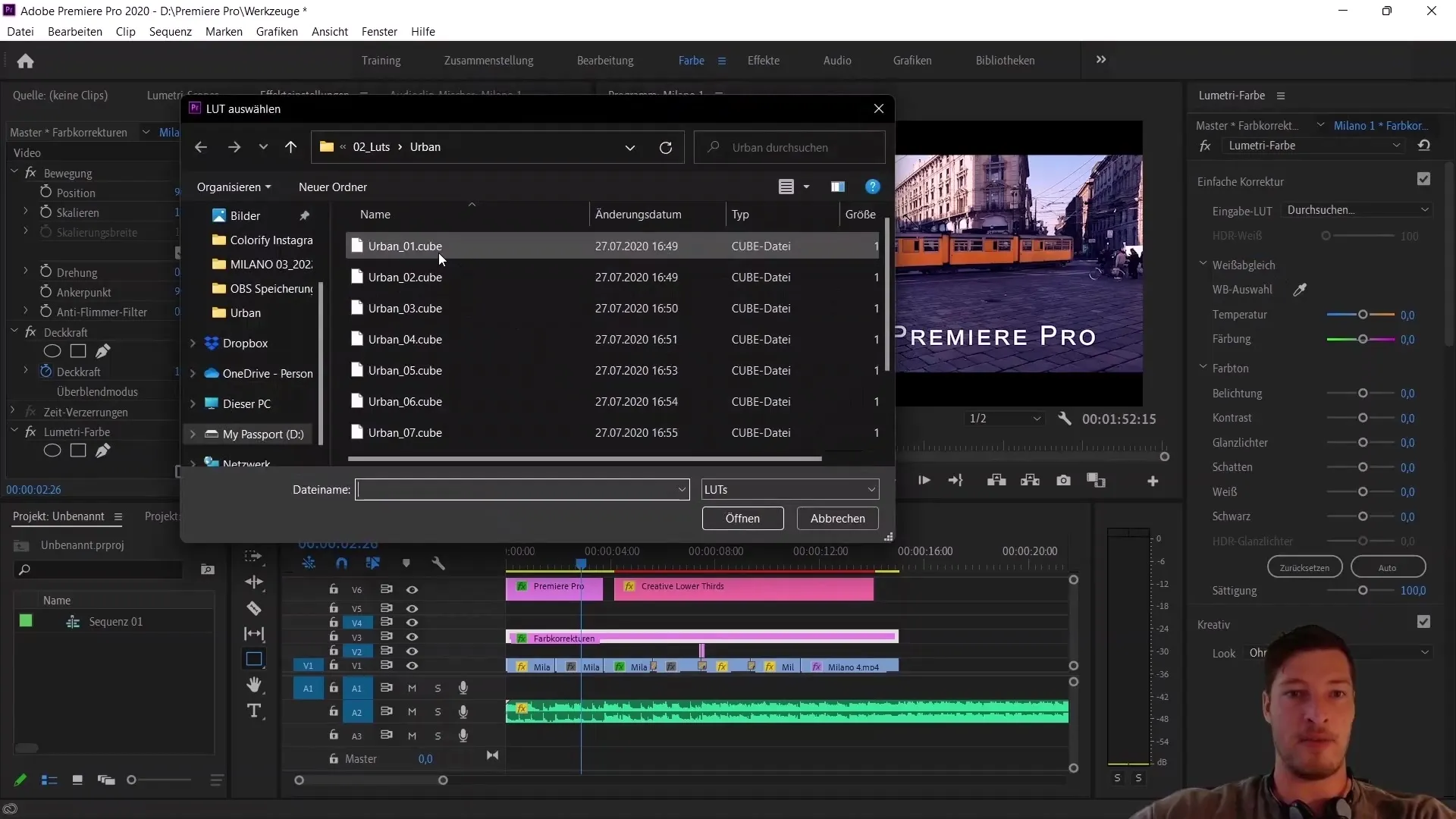Collapse the Weißabgleich section
Screen dimensions: 1456x819
(x=1203, y=264)
